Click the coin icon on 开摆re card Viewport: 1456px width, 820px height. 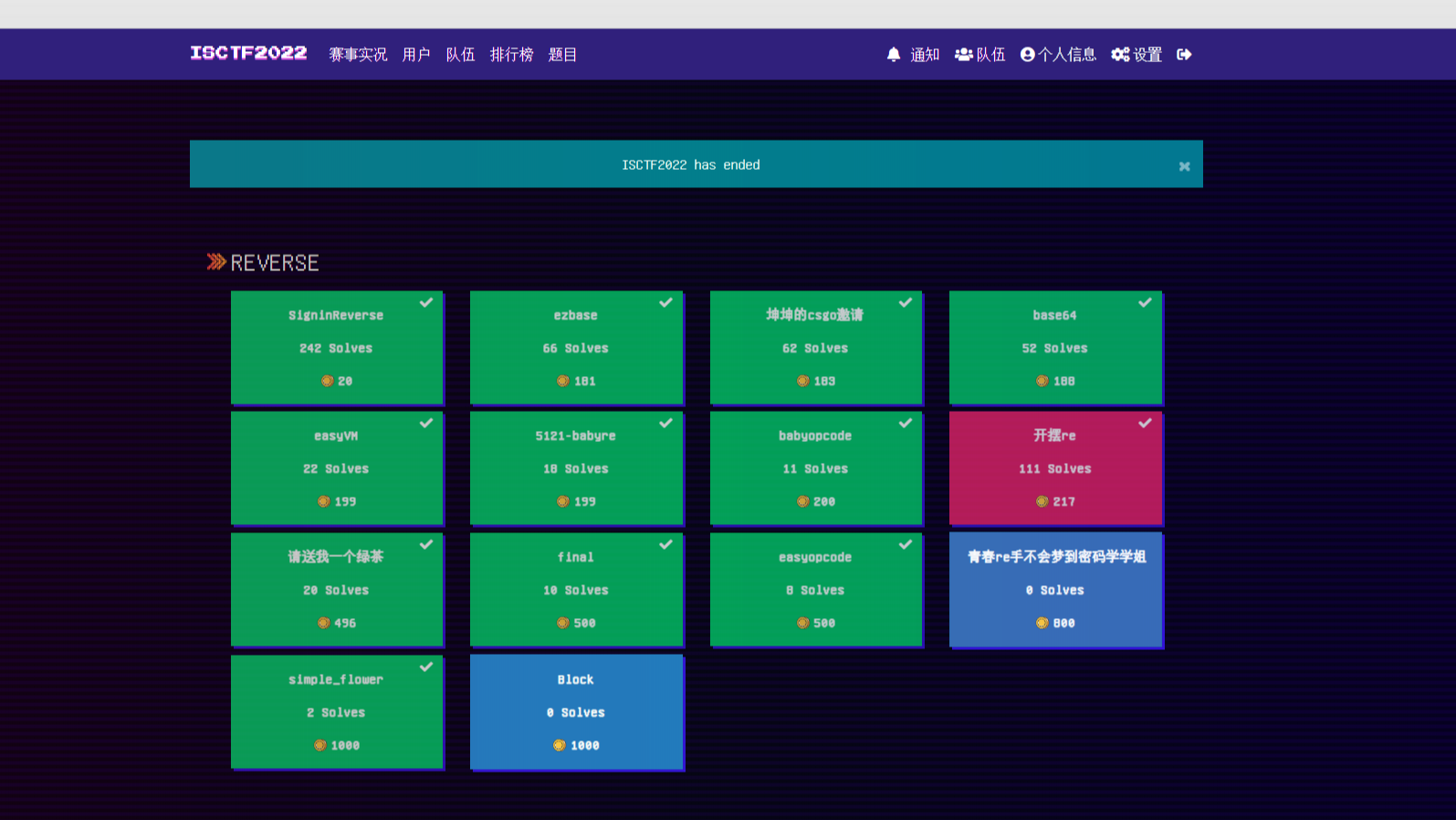pos(1042,501)
